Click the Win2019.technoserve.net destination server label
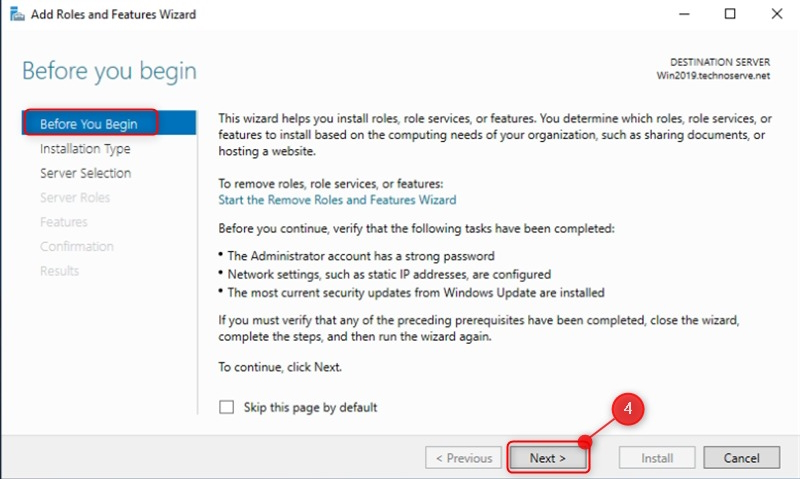Screen dimensions: 800x479 (x=711, y=76)
